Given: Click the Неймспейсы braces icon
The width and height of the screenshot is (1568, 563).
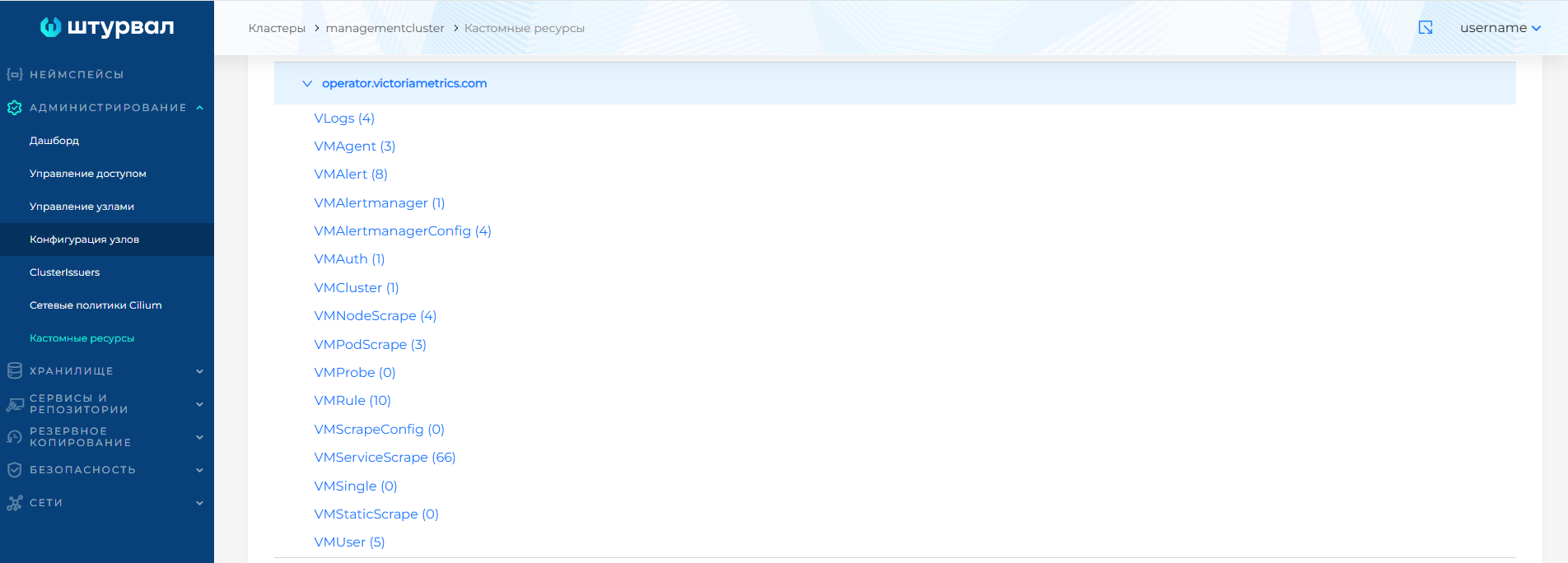Looking at the screenshot, I should tap(14, 74).
